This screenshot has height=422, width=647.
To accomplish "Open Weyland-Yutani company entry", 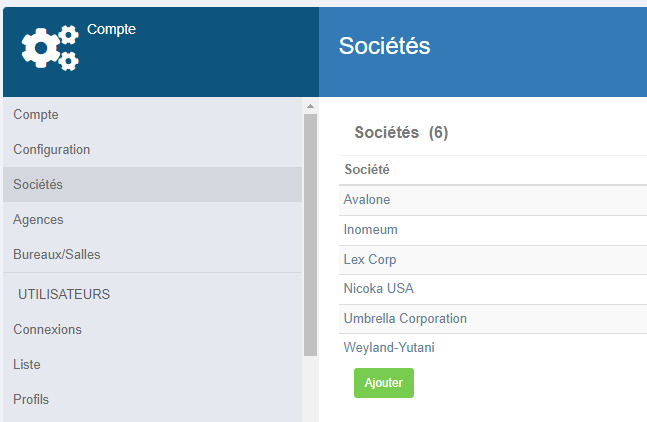I will [x=493, y=348].
